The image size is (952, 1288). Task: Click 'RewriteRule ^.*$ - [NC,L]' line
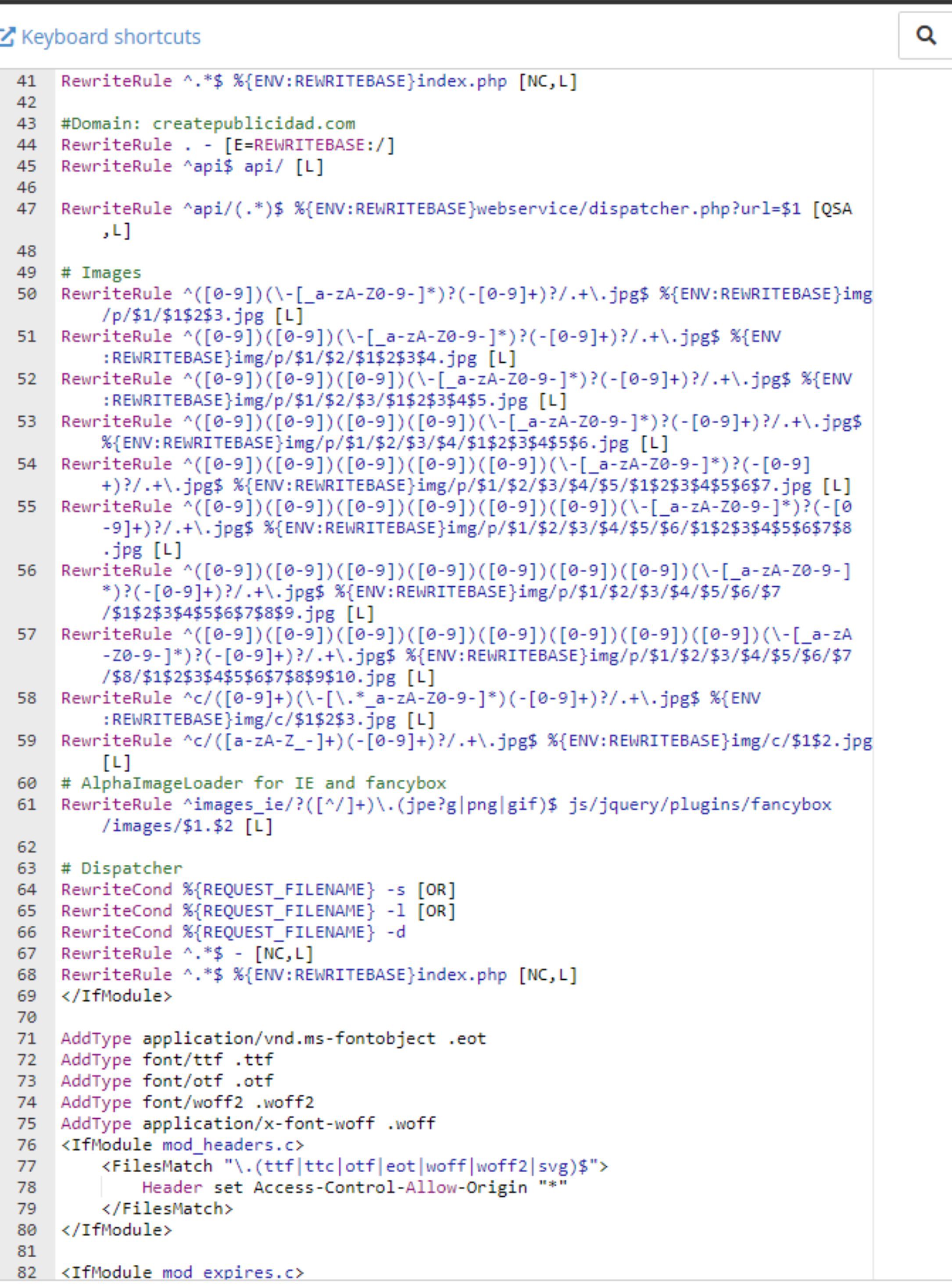(187, 954)
